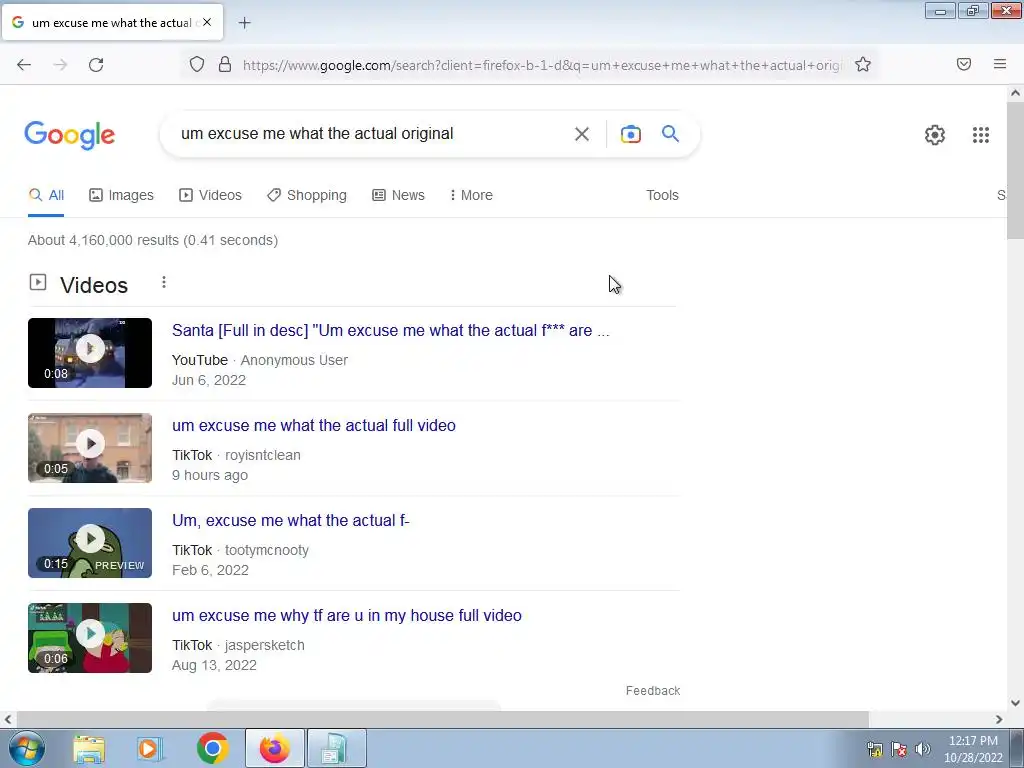Switch to the Shopping results tab
Image resolution: width=1024 pixels, height=768 pixels.
pos(307,195)
